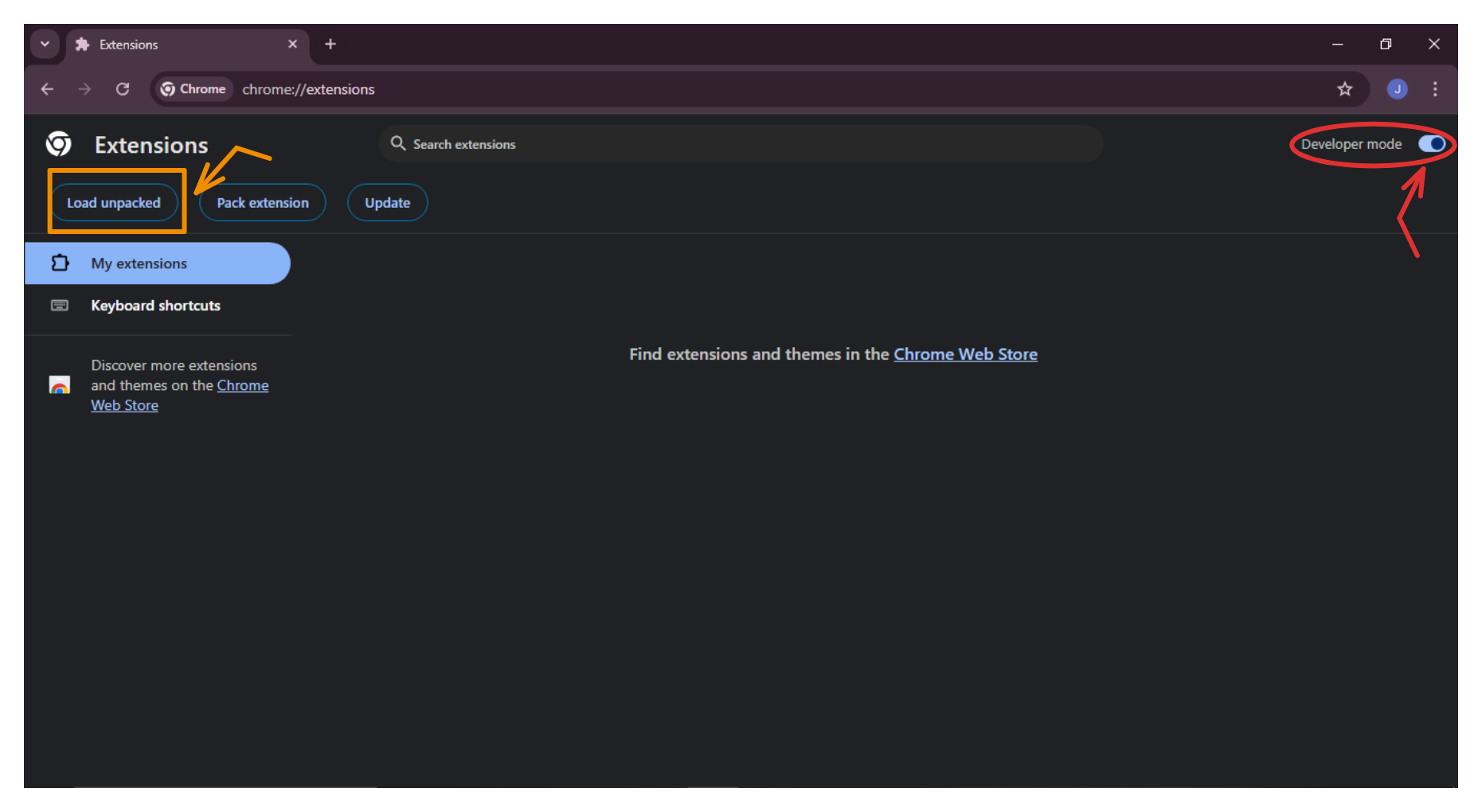Open Keyboard shortcuts in sidebar
Screen dimensions: 1482x812
click(x=155, y=306)
